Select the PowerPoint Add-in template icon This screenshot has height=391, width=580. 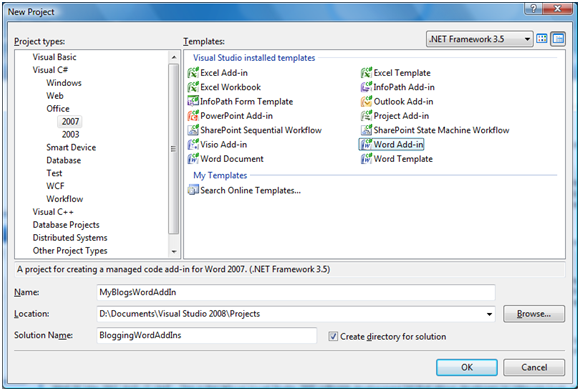click(193, 116)
